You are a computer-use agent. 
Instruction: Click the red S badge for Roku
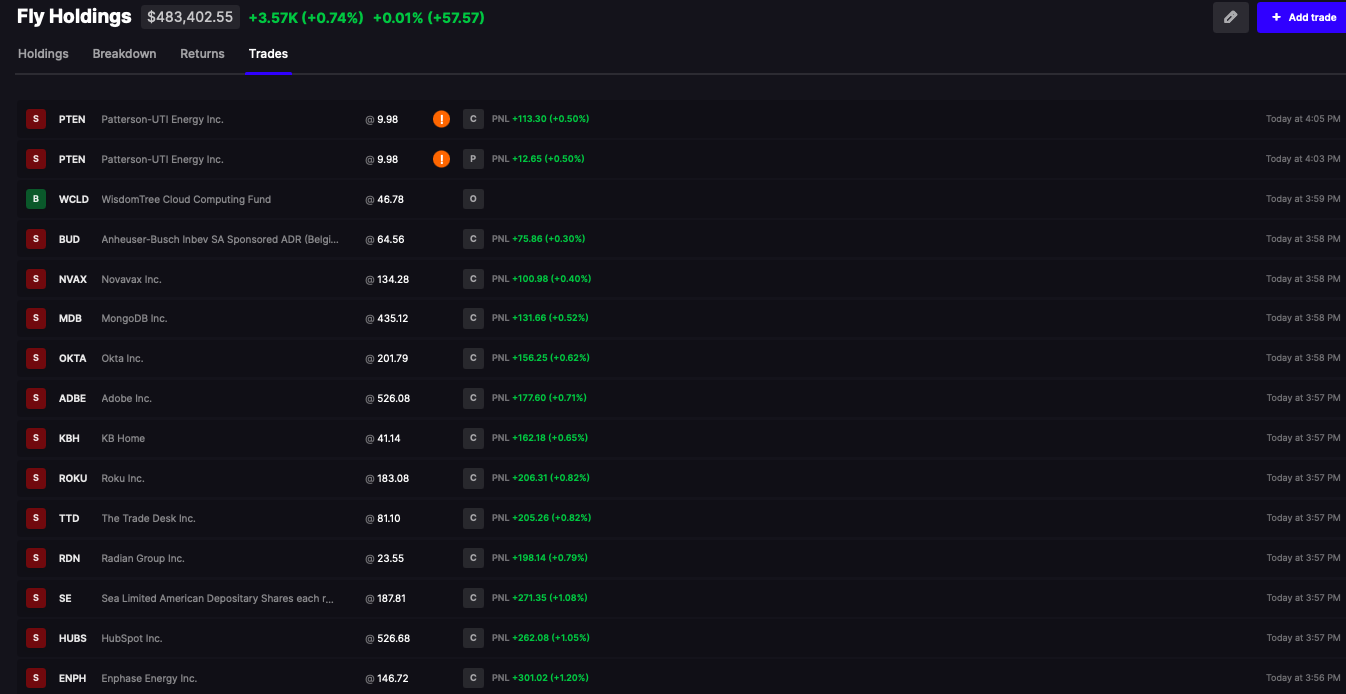pyautogui.click(x=36, y=478)
